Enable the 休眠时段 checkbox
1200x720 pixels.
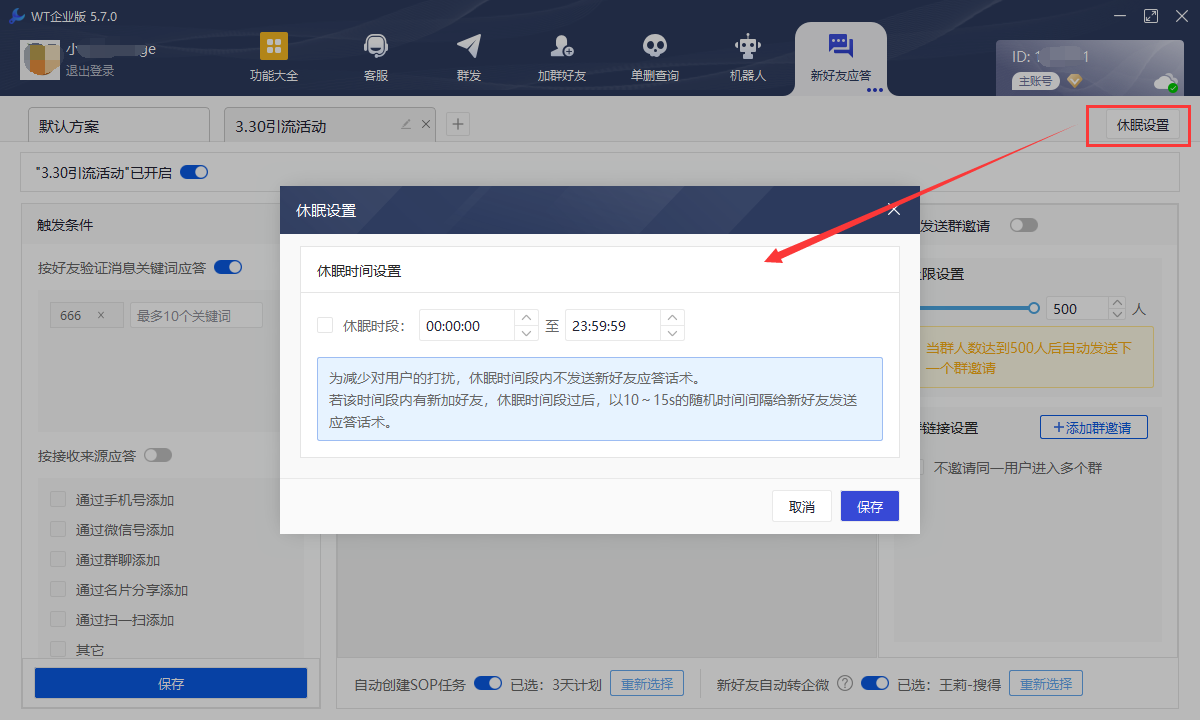325,325
